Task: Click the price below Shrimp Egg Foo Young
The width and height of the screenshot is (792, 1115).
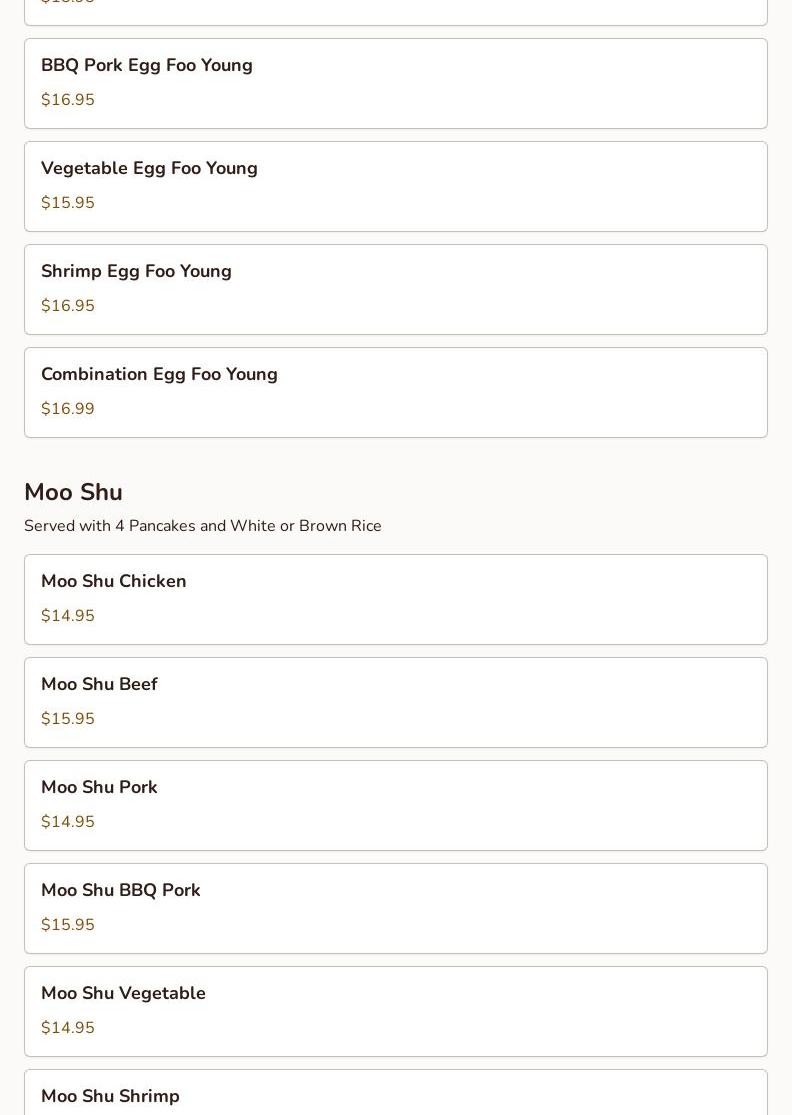Action: [68, 306]
